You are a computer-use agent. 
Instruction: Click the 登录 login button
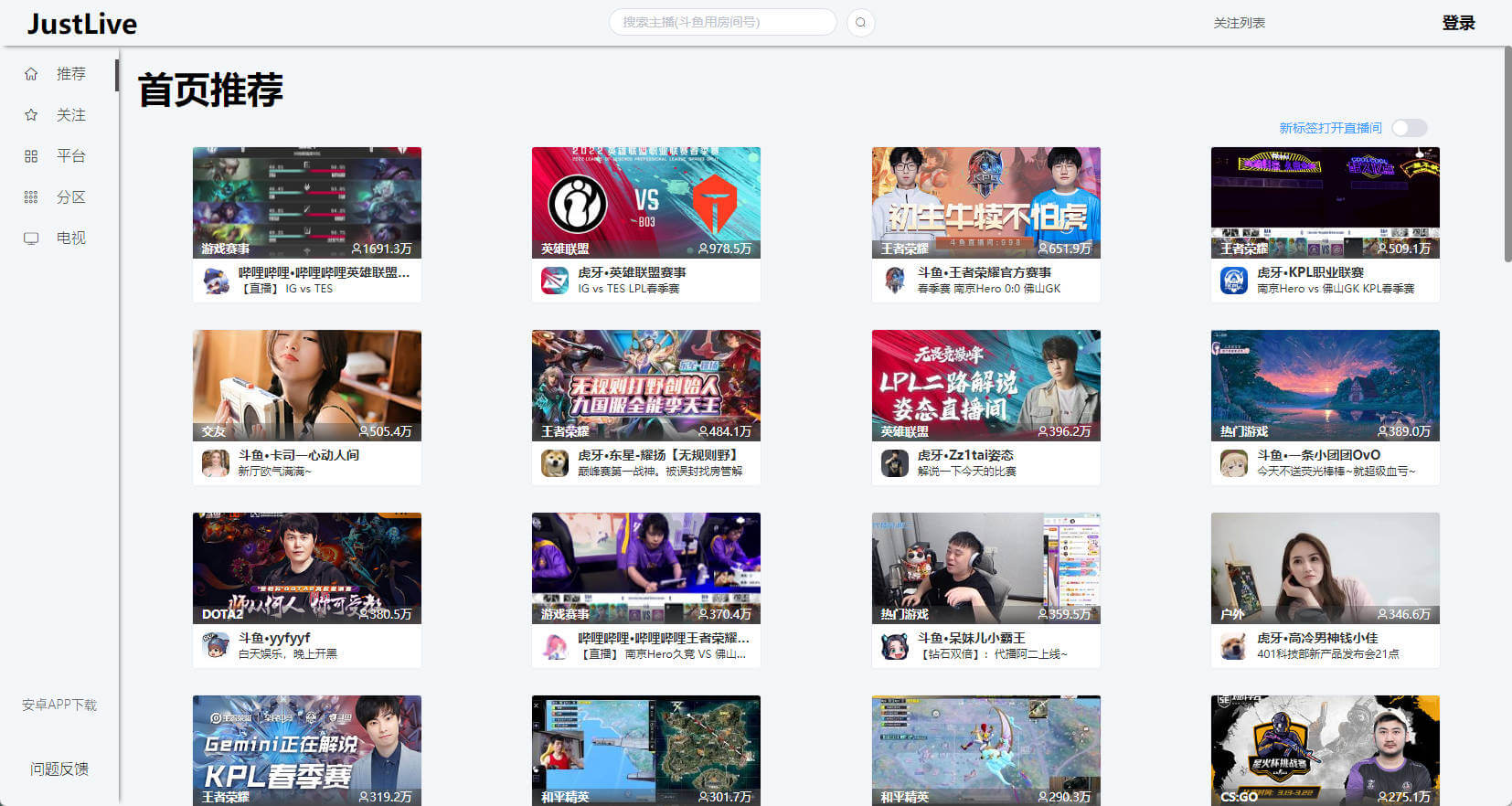click(1458, 23)
